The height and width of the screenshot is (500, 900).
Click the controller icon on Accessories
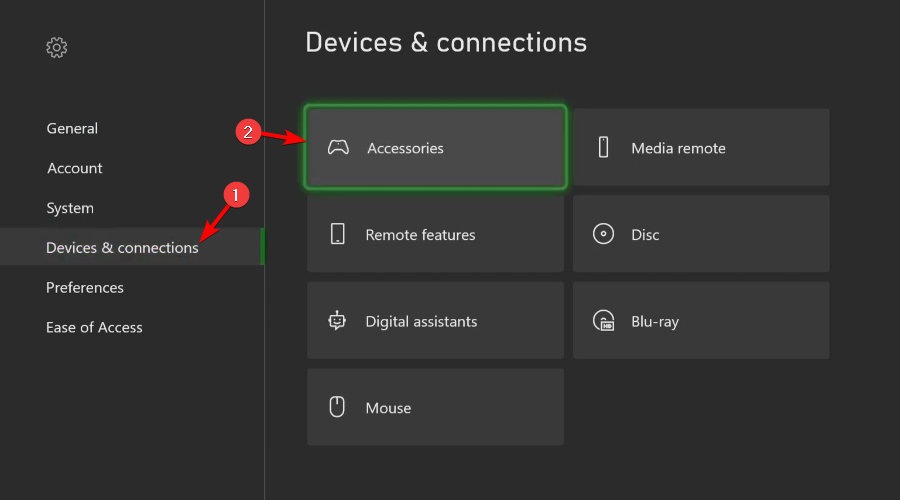339,148
